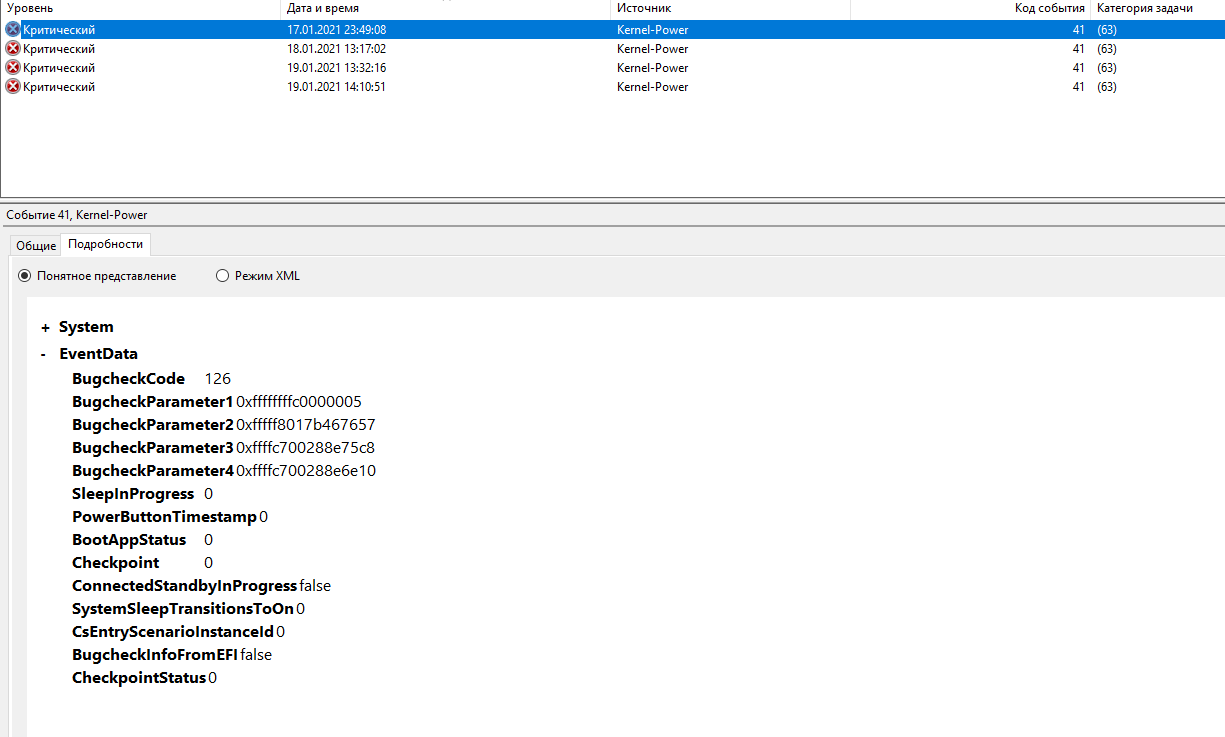Click event code 41 in 19.01.2021 13:32:16 row
This screenshot has width=1225, height=737.
pyautogui.click(x=1078, y=68)
